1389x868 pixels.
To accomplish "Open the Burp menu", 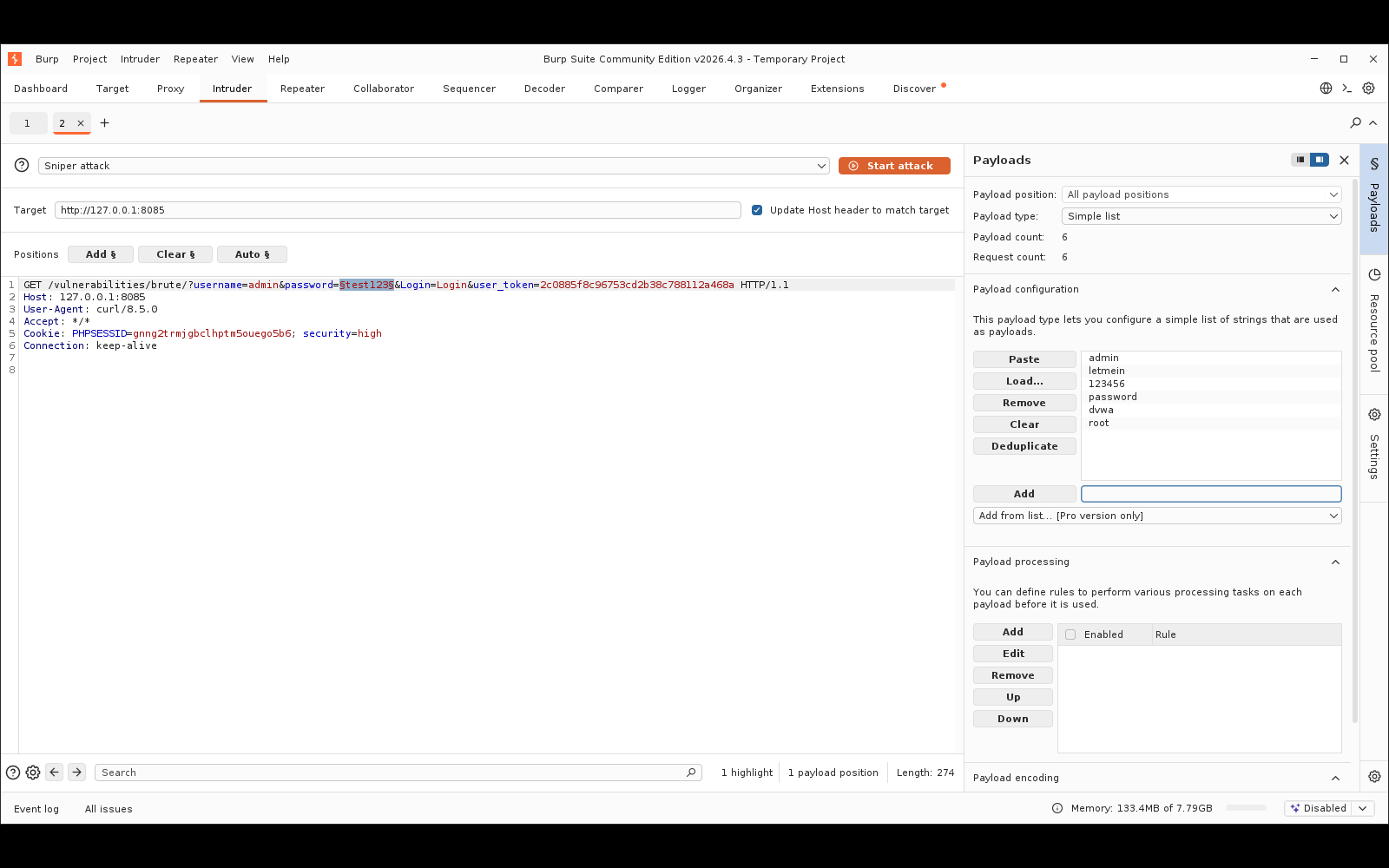I will point(47,59).
